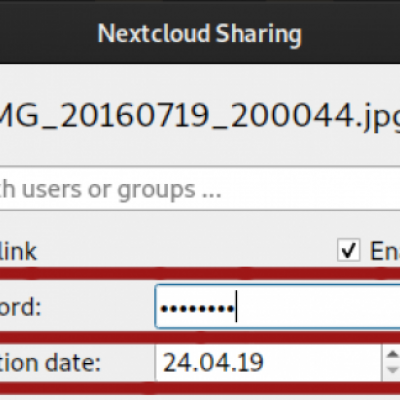Click the expiration date up arrow
This screenshot has width=400, height=400.
[393, 355]
